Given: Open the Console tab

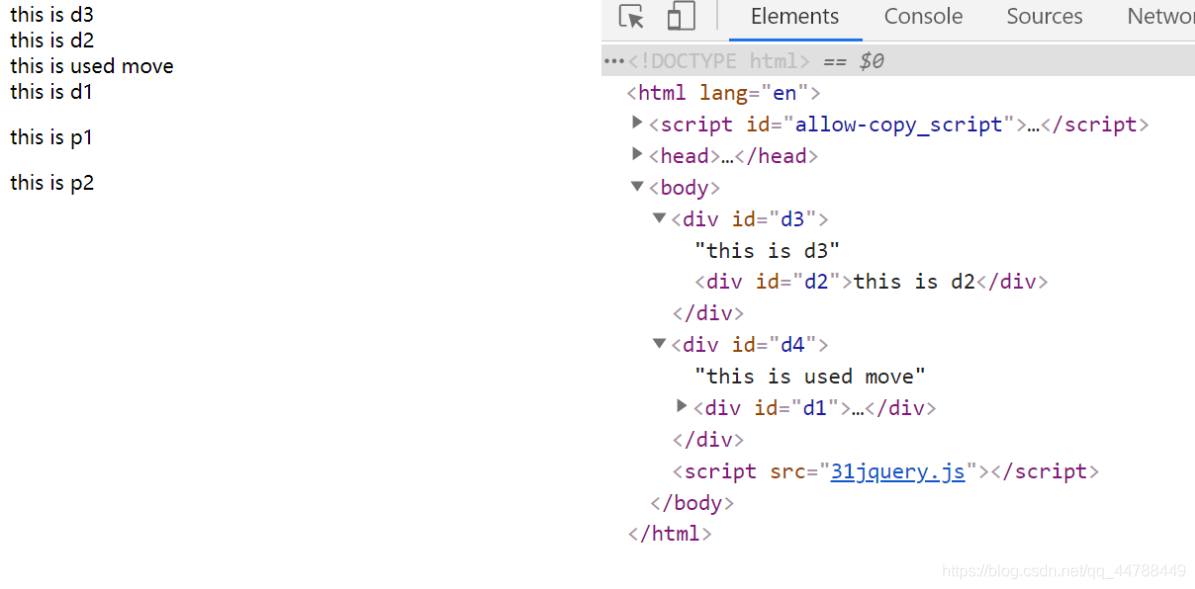Looking at the screenshot, I should [x=923, y=17].
